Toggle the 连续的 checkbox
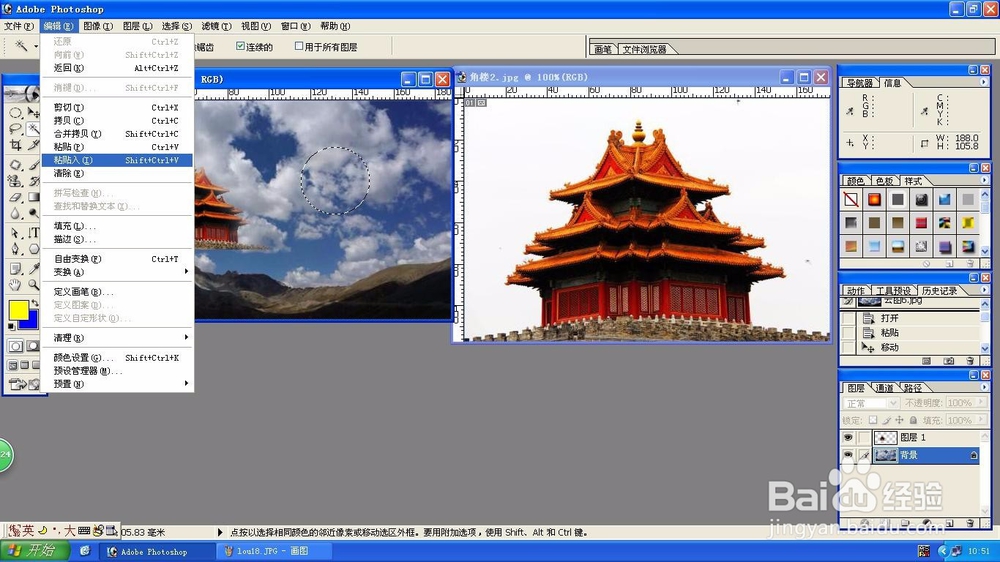The width and height of the screenshot is (1000, 562). [240, 46]
